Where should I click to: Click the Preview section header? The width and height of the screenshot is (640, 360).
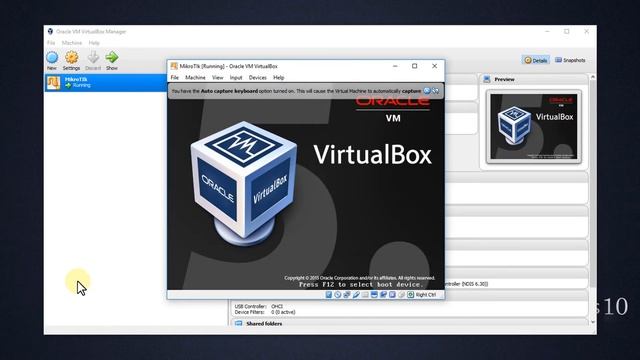point(533,79)
